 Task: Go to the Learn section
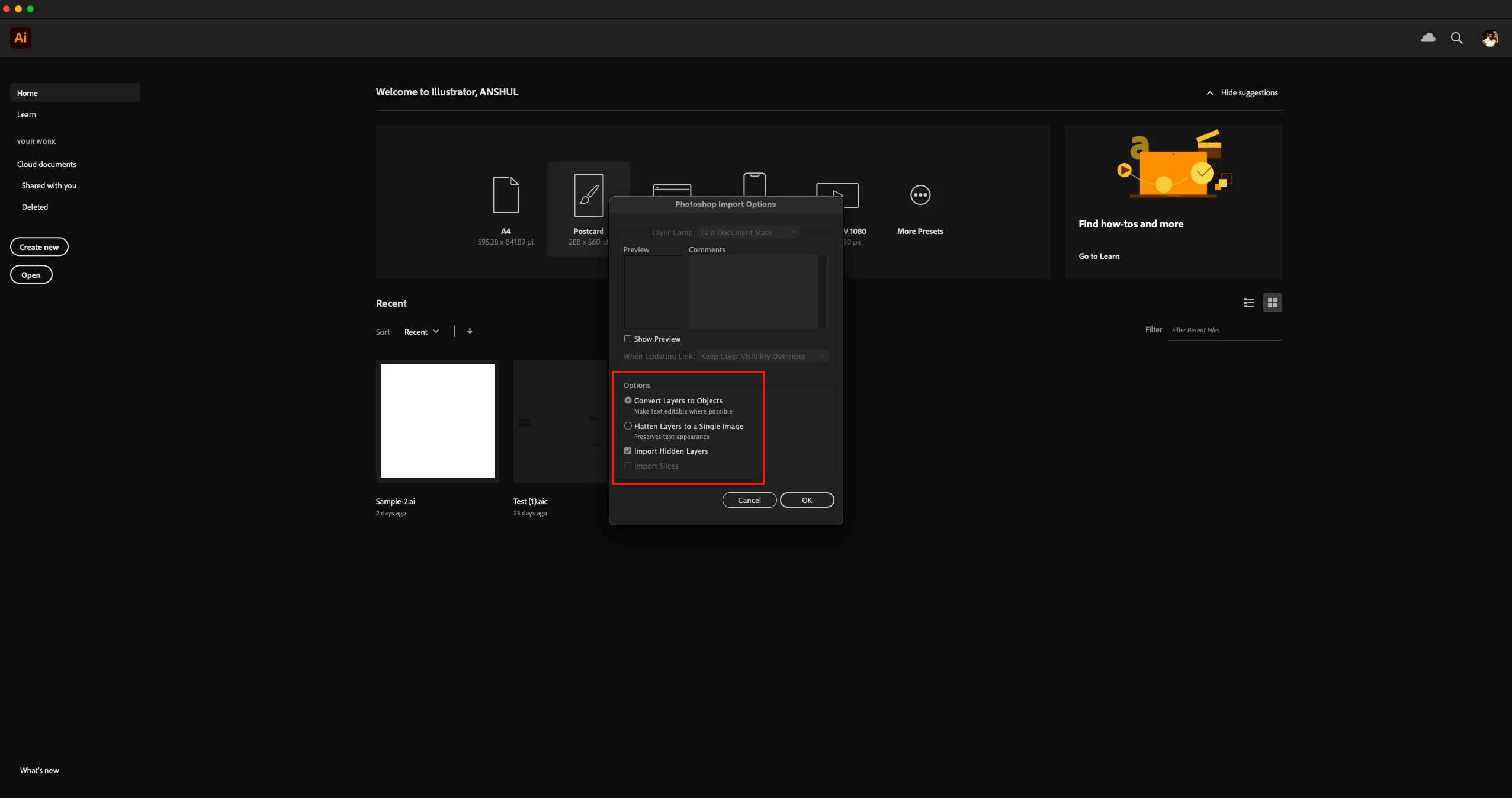pos(27,114)
